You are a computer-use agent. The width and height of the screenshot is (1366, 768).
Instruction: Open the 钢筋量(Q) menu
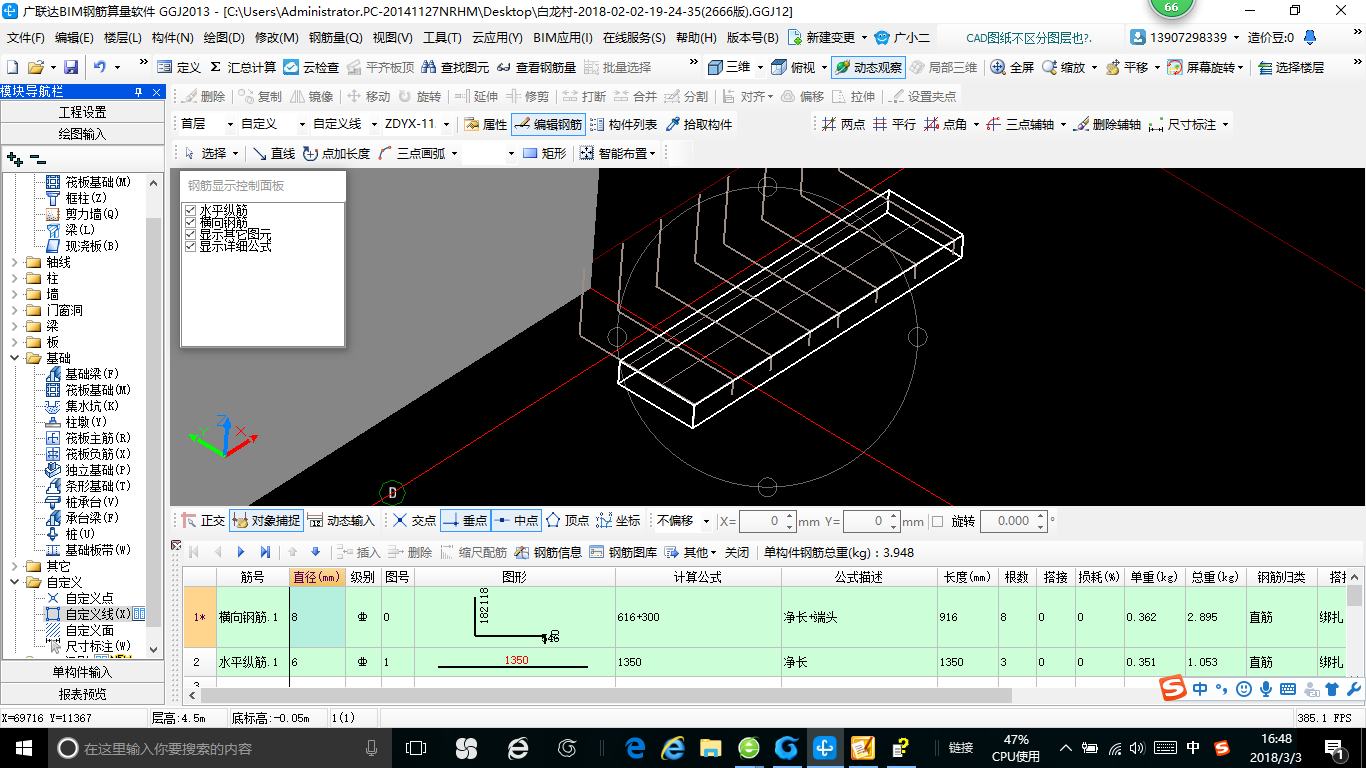(x=335, y=38)
